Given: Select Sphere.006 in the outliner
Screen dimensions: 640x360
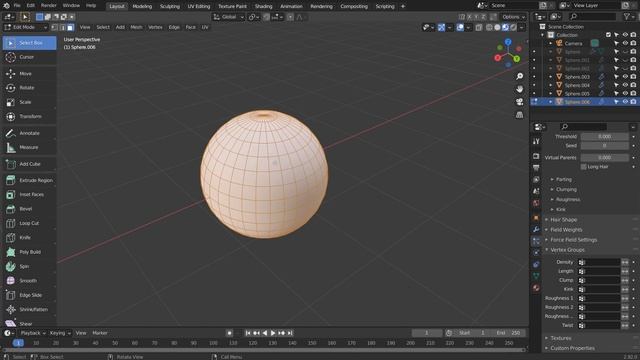Looking at the screenshot, I should (x=577, y=102).
